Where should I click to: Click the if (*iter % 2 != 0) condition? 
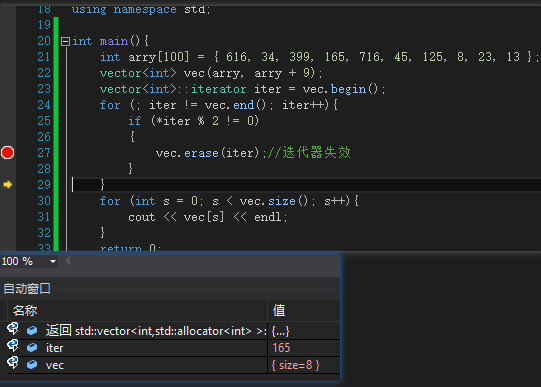[x=194, y=121]
